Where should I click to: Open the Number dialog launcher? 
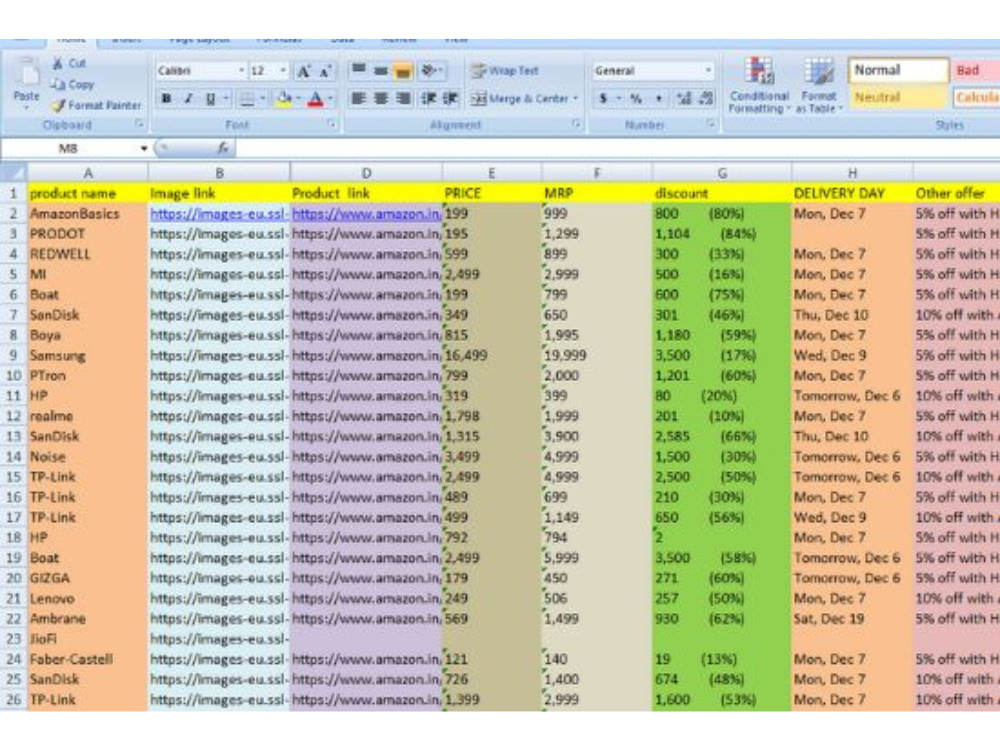pyautogui.click(x=711, y=124)
